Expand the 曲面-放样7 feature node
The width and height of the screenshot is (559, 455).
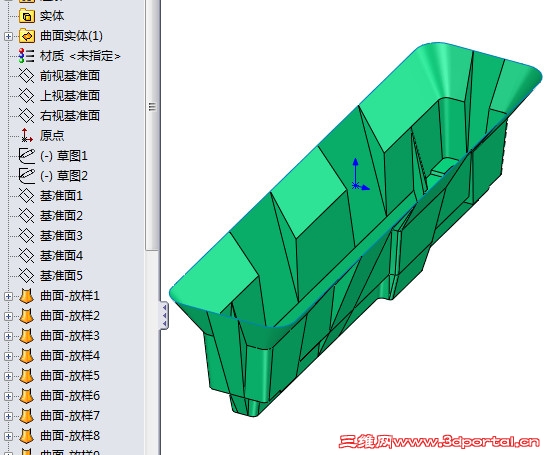(8, 416)
